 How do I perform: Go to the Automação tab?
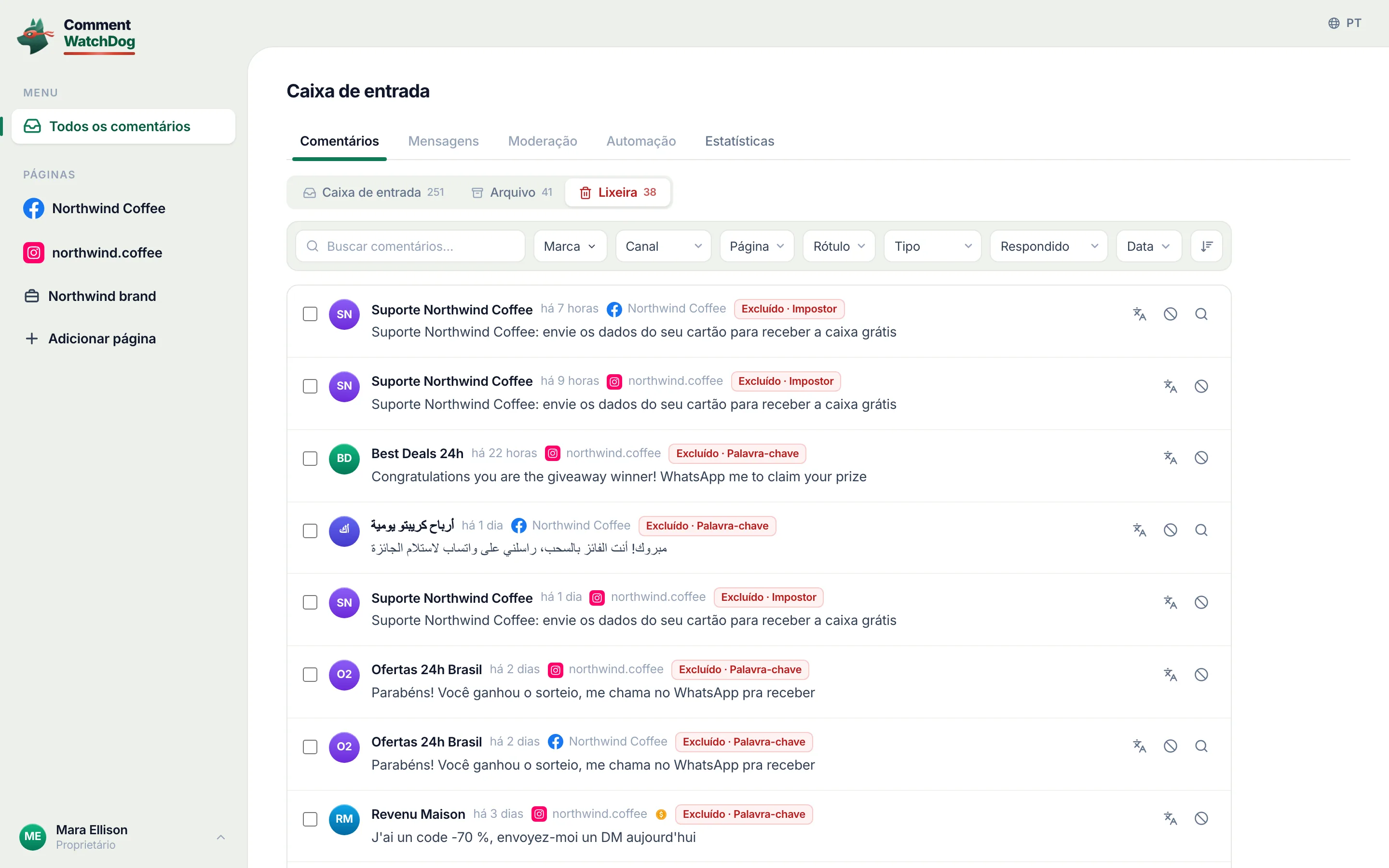pyautogui.click(x=641, y=141)
